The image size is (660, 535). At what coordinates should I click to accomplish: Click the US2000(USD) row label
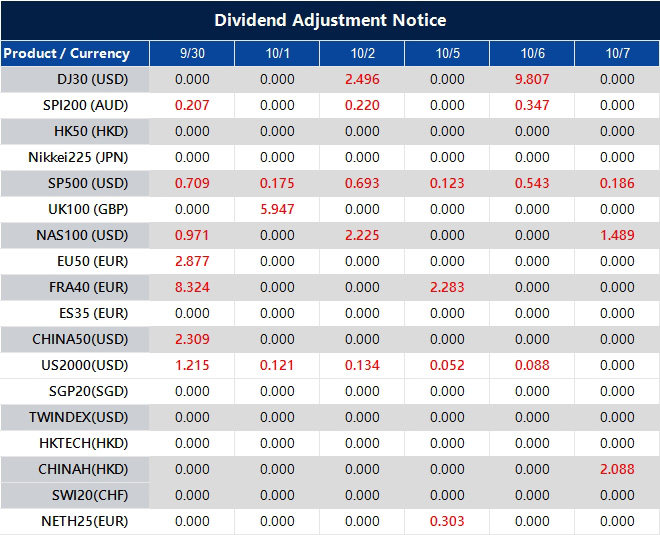tap(85, 365)
